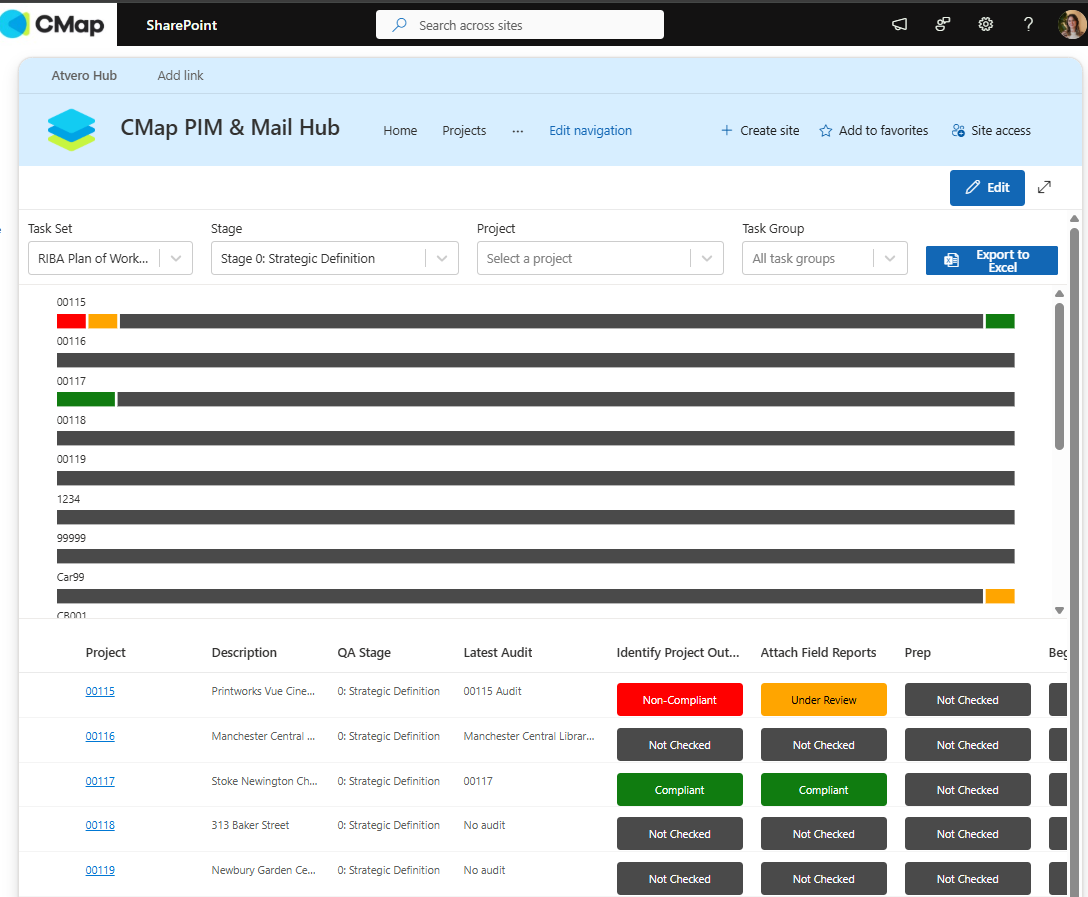This screenshot has width=1088, height=897.
Task: Open the settings gear icon
Action: tap(985, 25)
